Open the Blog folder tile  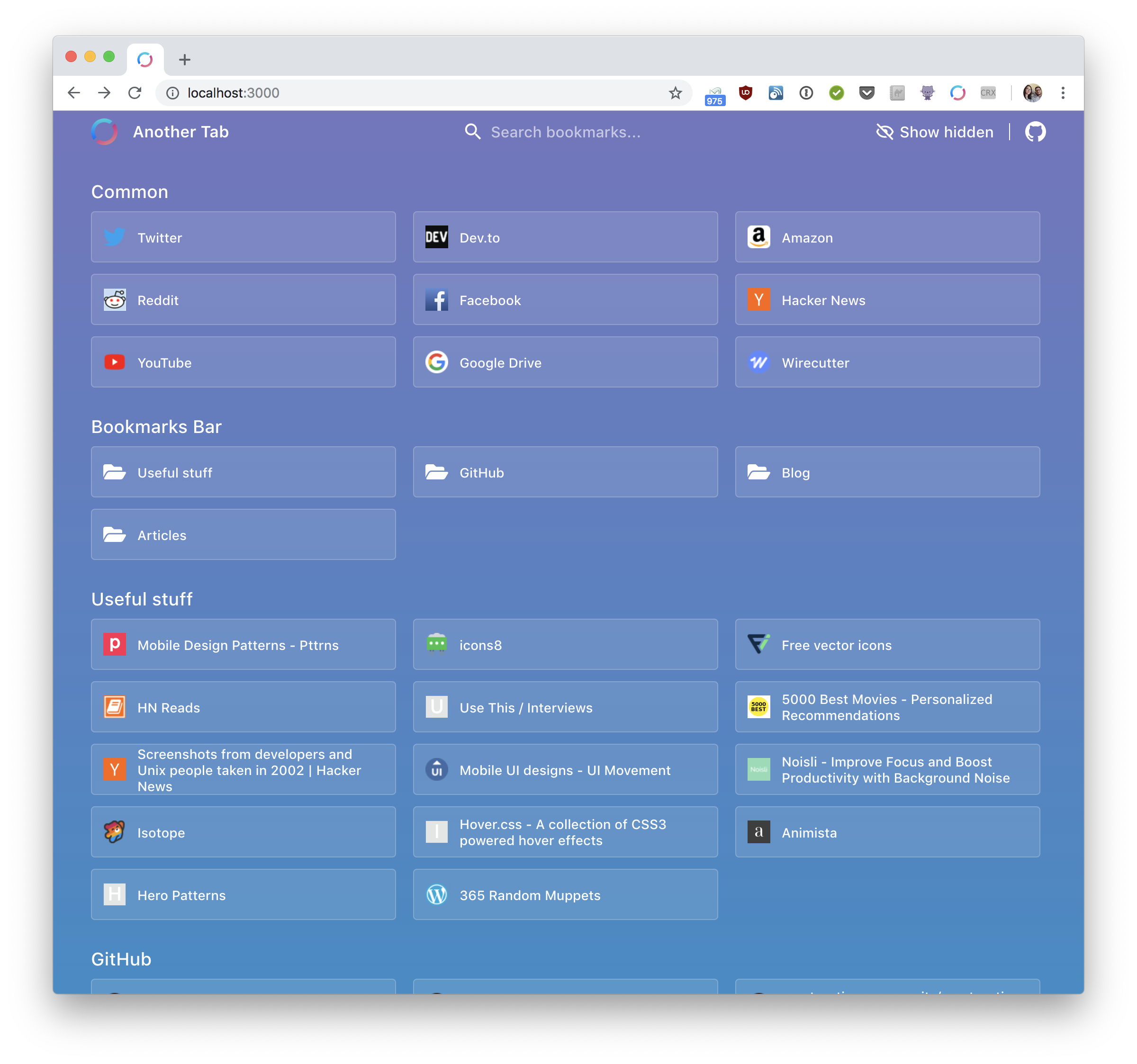pyautogui.click(x=887, y=472)
